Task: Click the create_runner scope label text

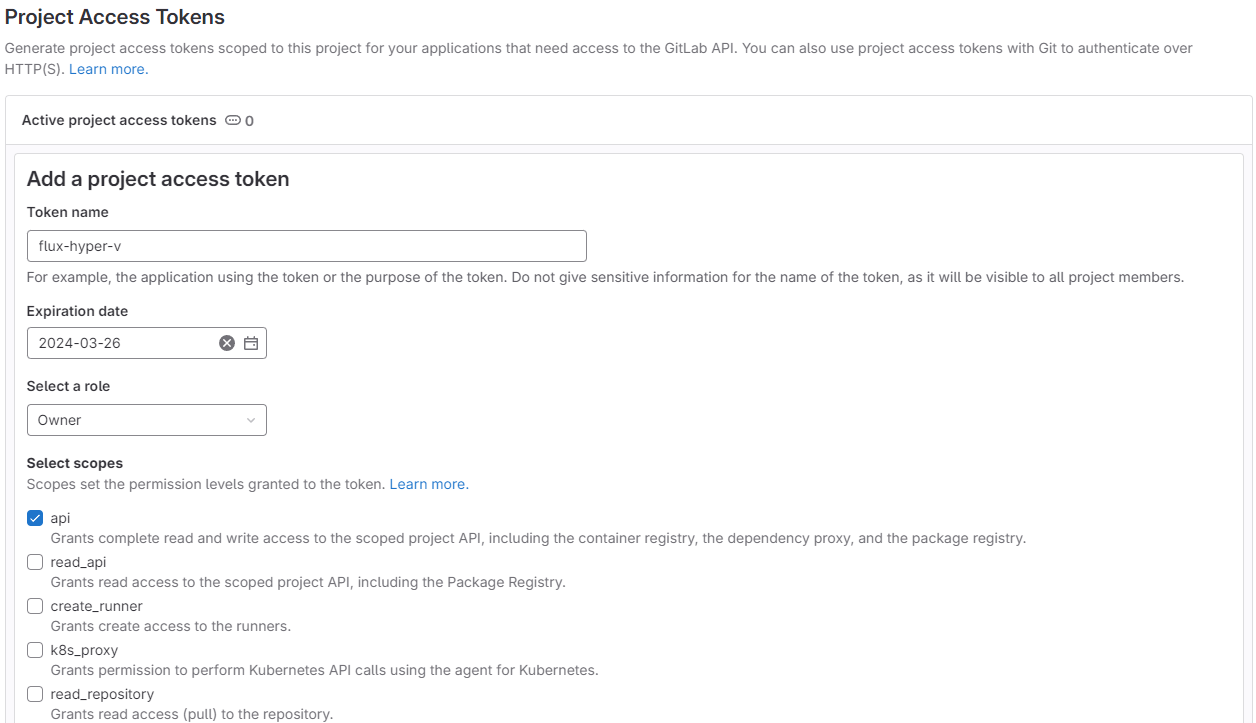Action: [96, 606]
